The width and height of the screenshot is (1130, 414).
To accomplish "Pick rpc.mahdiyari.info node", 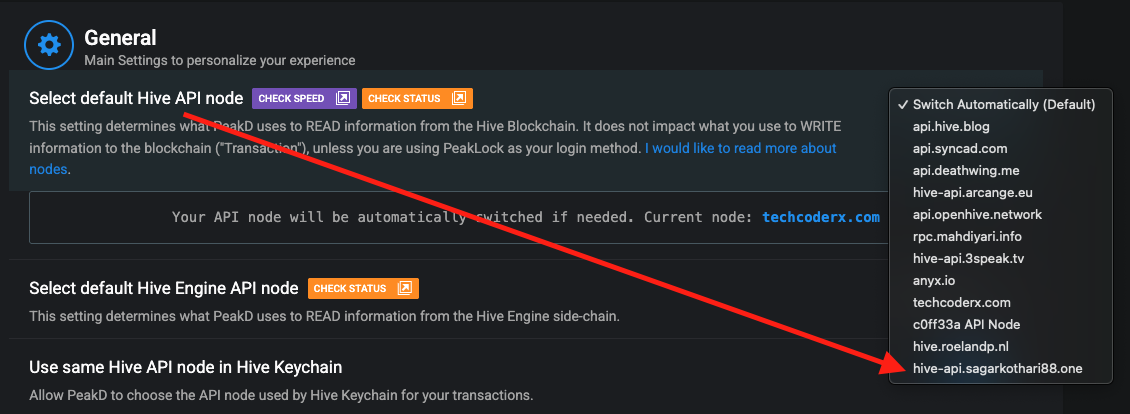I will [x=967, y=237].
